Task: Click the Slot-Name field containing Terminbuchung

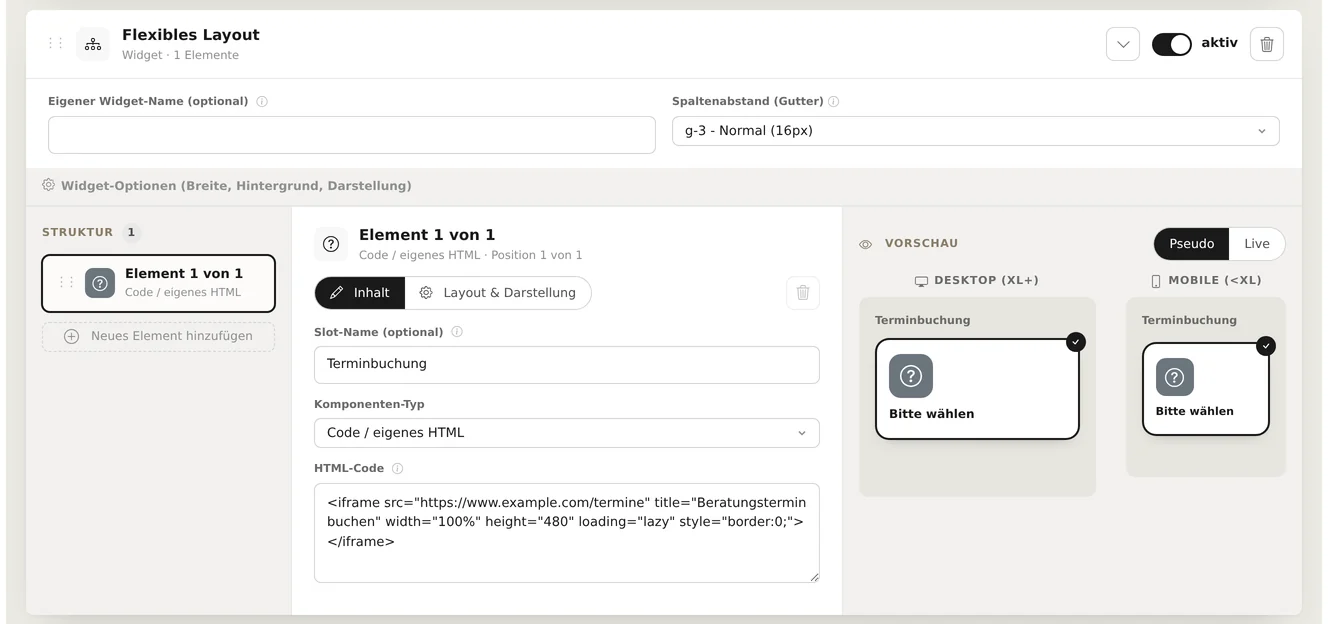Action: pos(567,364)
